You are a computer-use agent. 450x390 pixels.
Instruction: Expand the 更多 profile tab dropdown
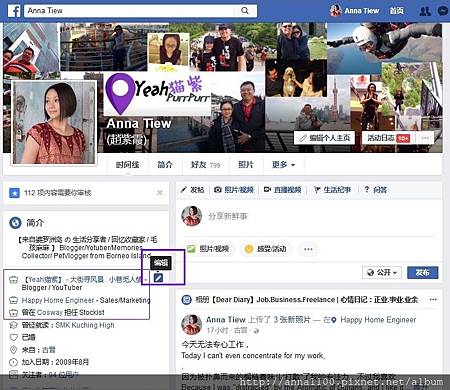point(283,165)
